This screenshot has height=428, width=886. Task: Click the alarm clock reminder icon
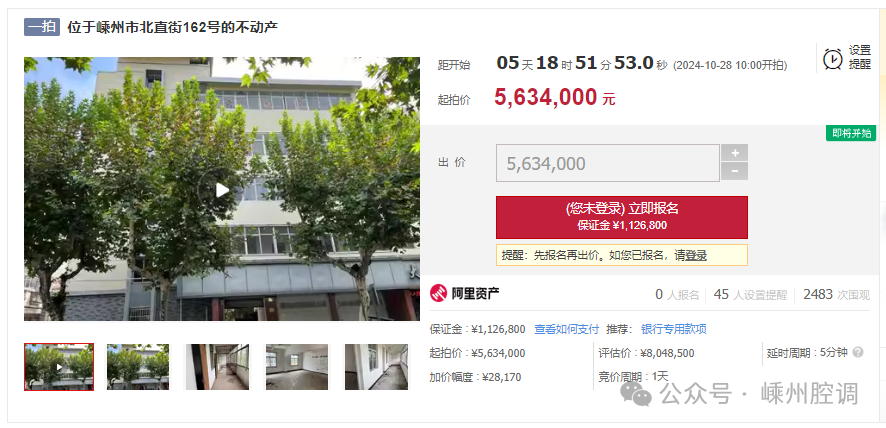832,58
